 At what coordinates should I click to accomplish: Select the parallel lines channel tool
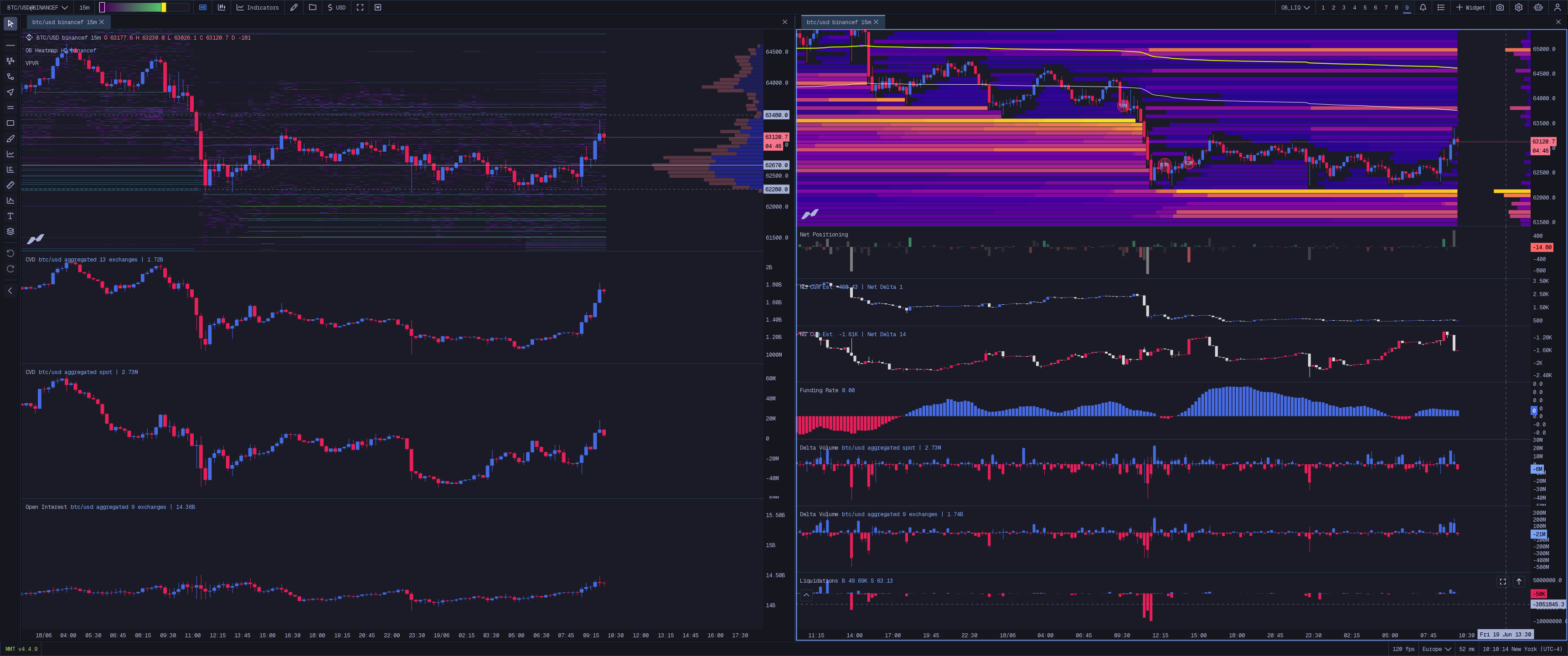point(10,108)
